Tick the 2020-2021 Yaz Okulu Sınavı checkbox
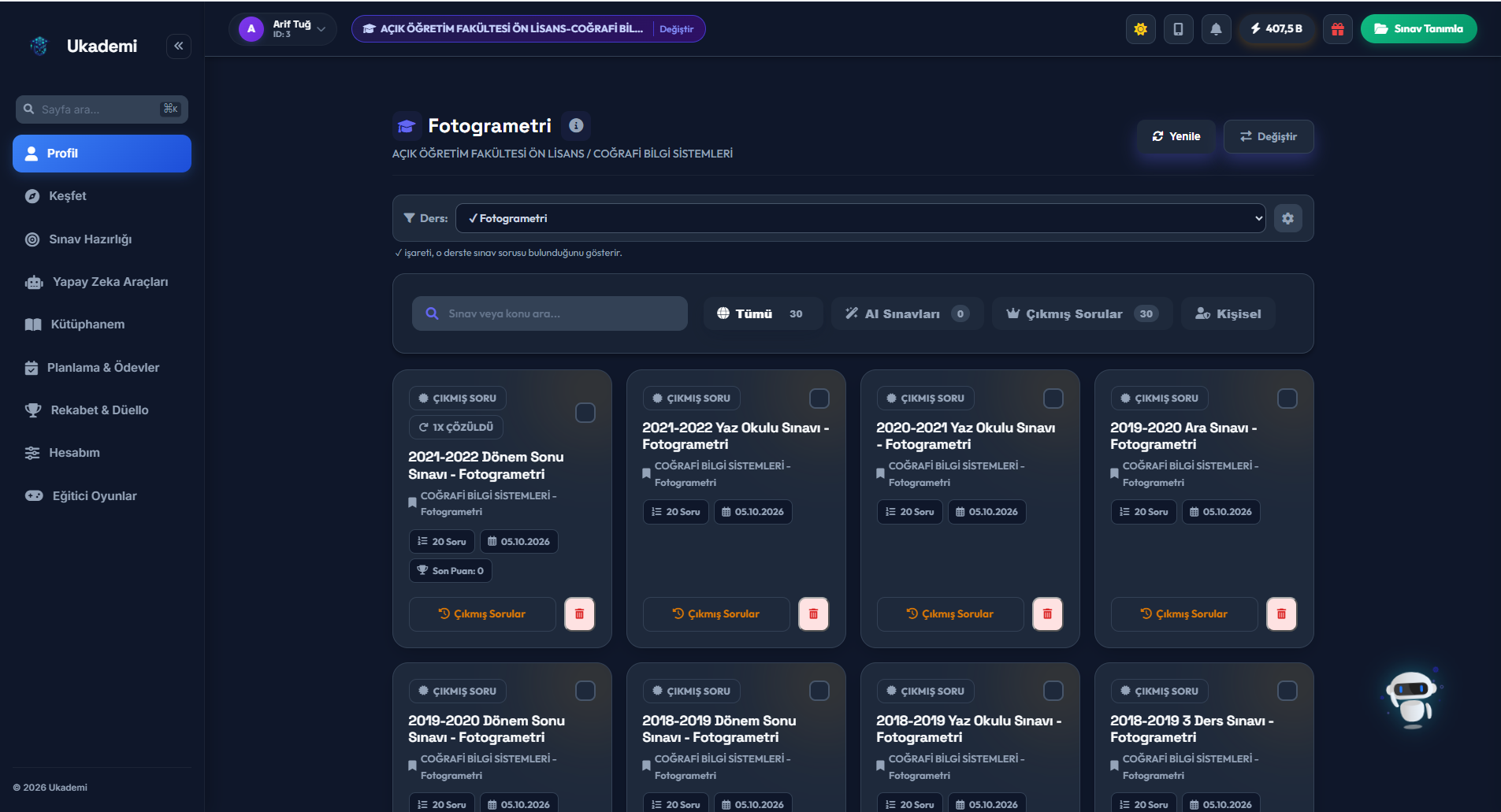Screen dimensions: 1501x812 [x=1053, y=399]
